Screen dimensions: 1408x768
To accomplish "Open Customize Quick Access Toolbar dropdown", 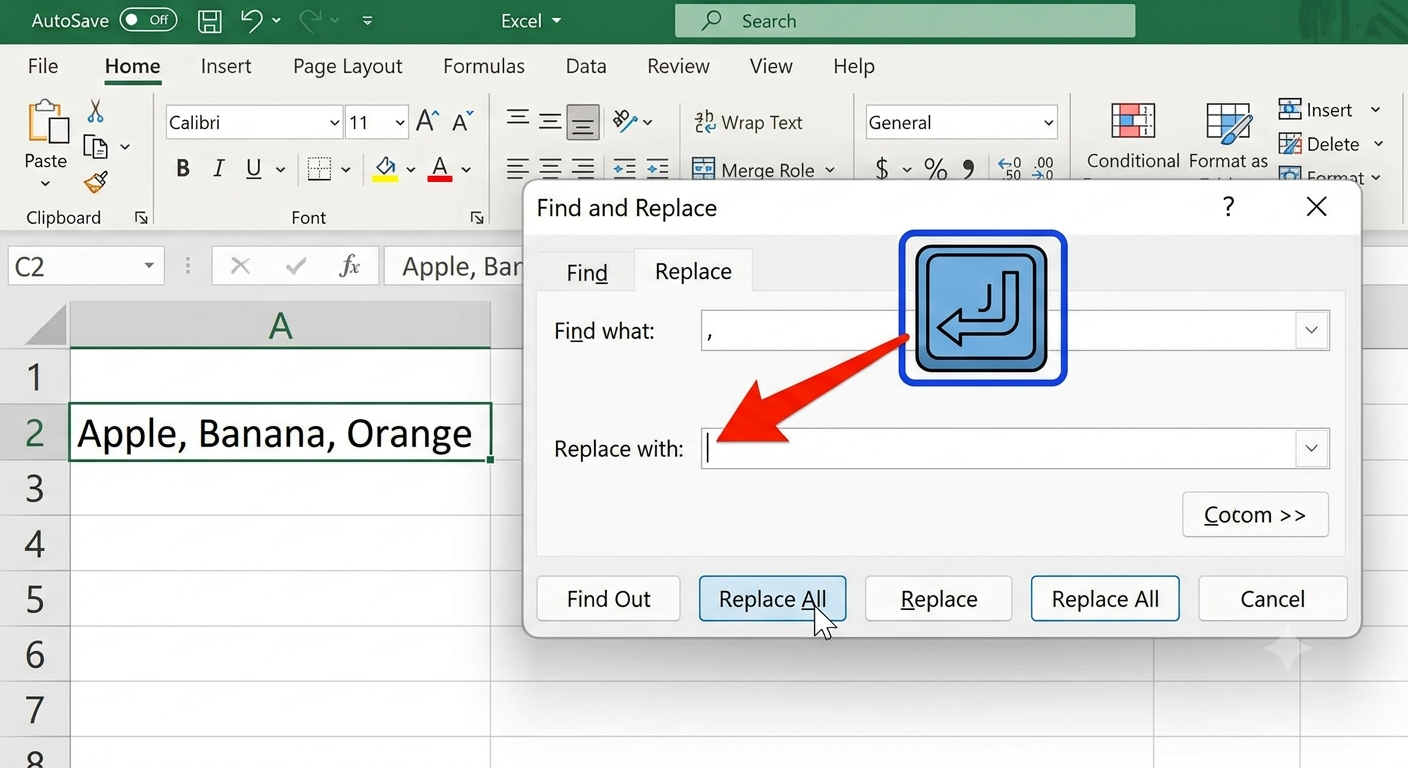I will [x=367, y=20].
